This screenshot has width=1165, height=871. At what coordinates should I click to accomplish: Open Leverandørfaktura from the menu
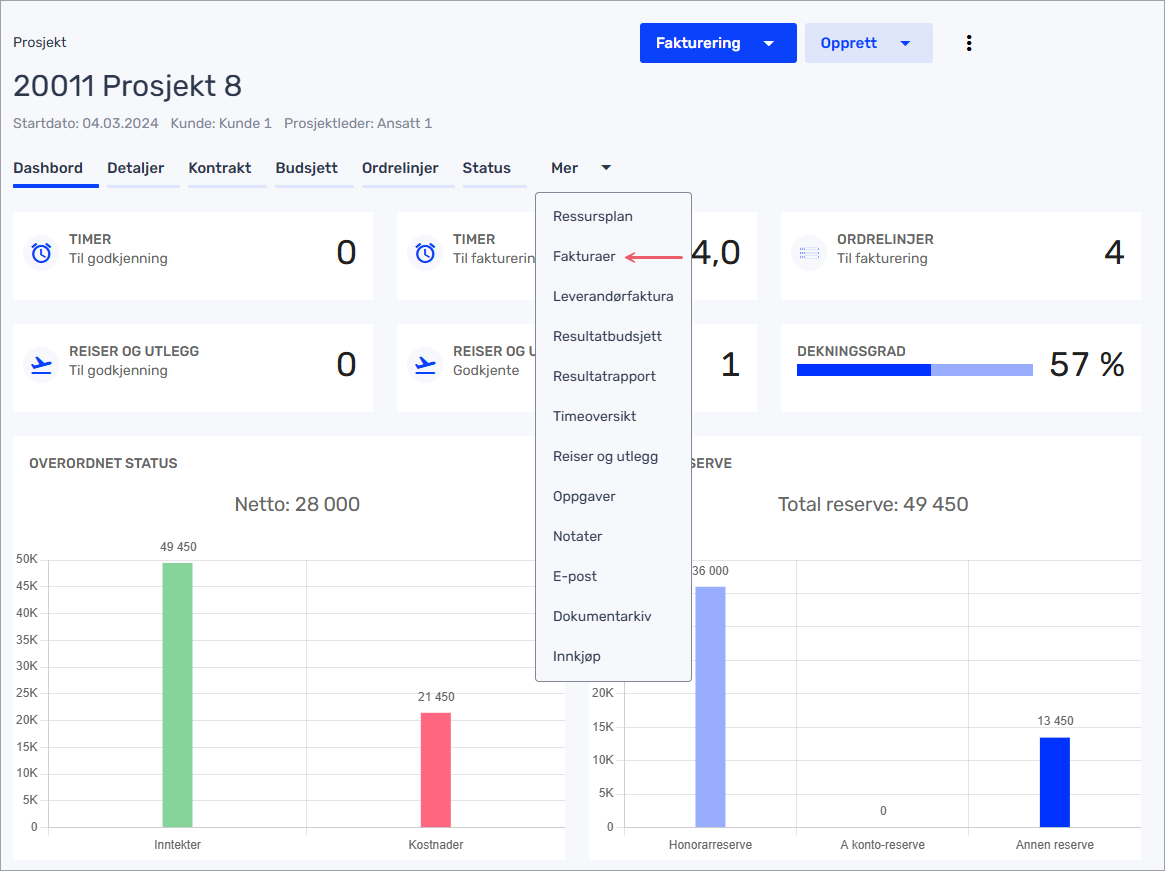612,296
